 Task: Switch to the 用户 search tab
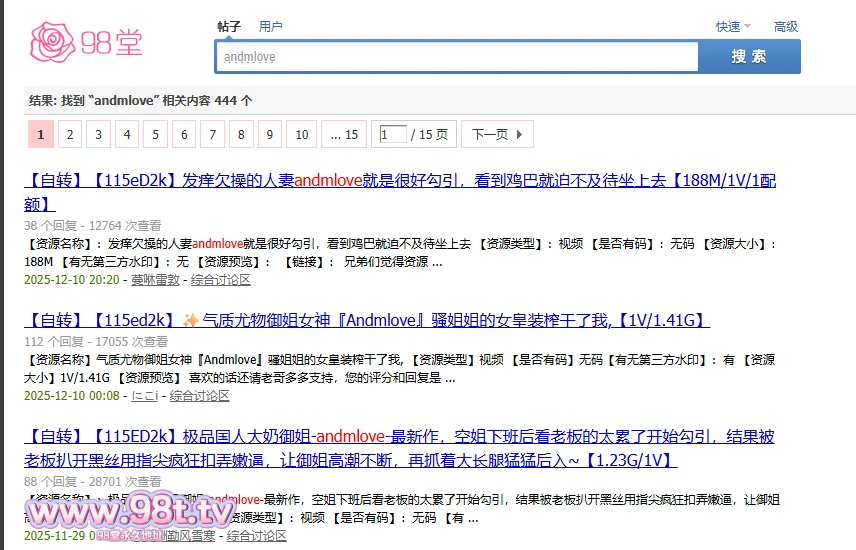click(270, 27)
